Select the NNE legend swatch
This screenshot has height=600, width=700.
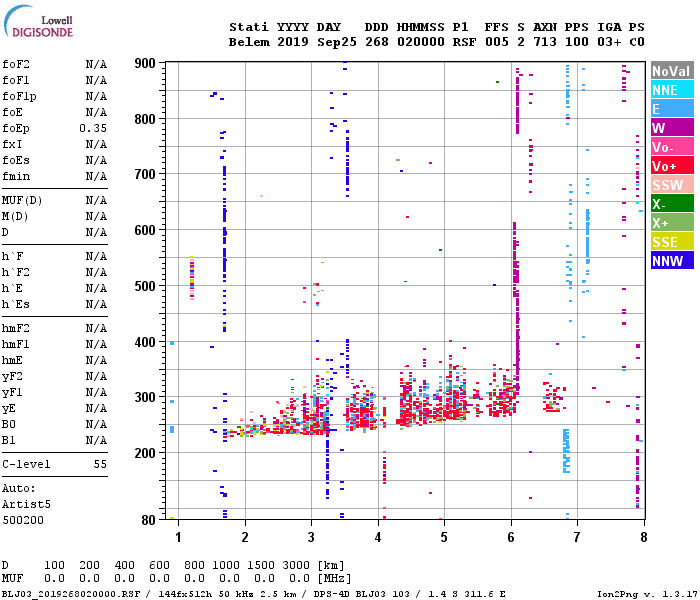672,90
